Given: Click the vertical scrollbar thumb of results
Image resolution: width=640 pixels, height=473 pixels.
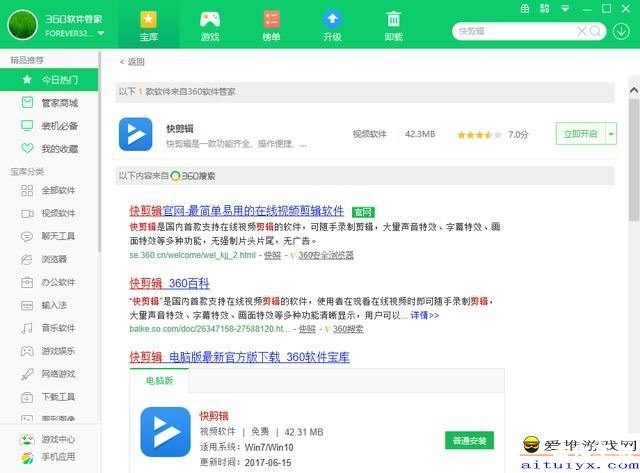Looking at the screenshot, I should 634,159.
